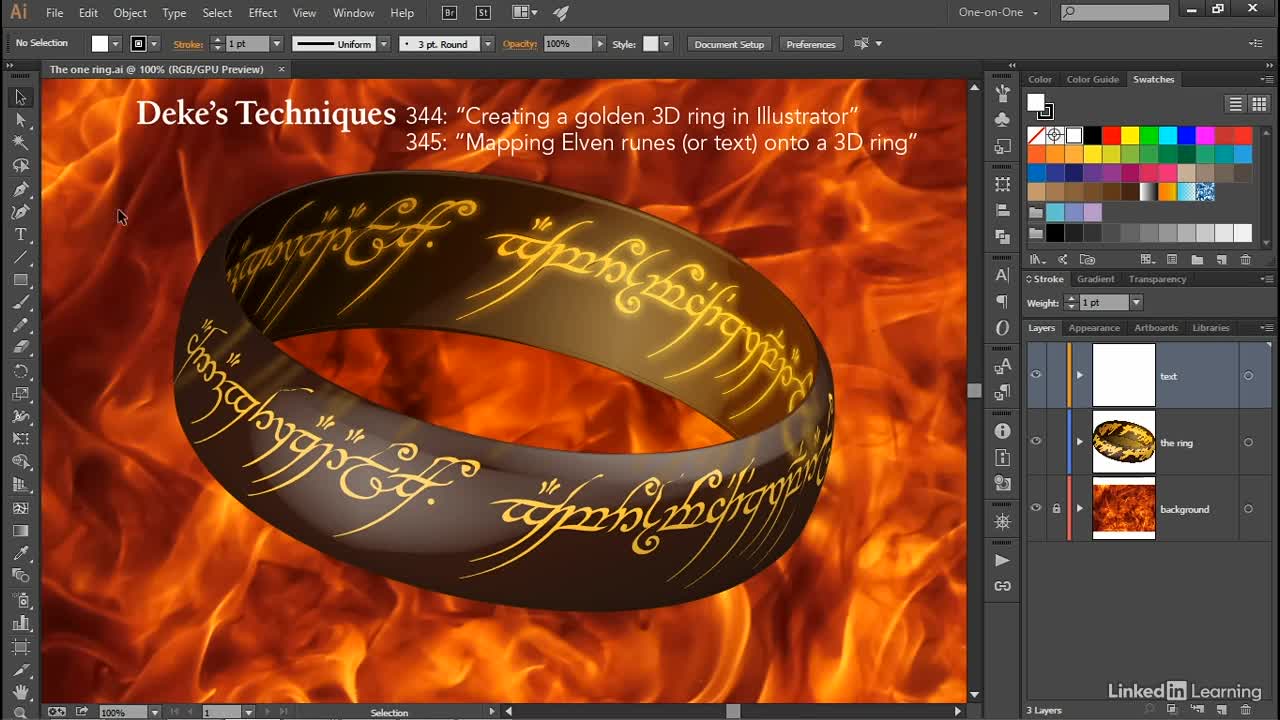
Task: Open the Weight dropdown in Stroke panel
Action: pos(1136,302)
